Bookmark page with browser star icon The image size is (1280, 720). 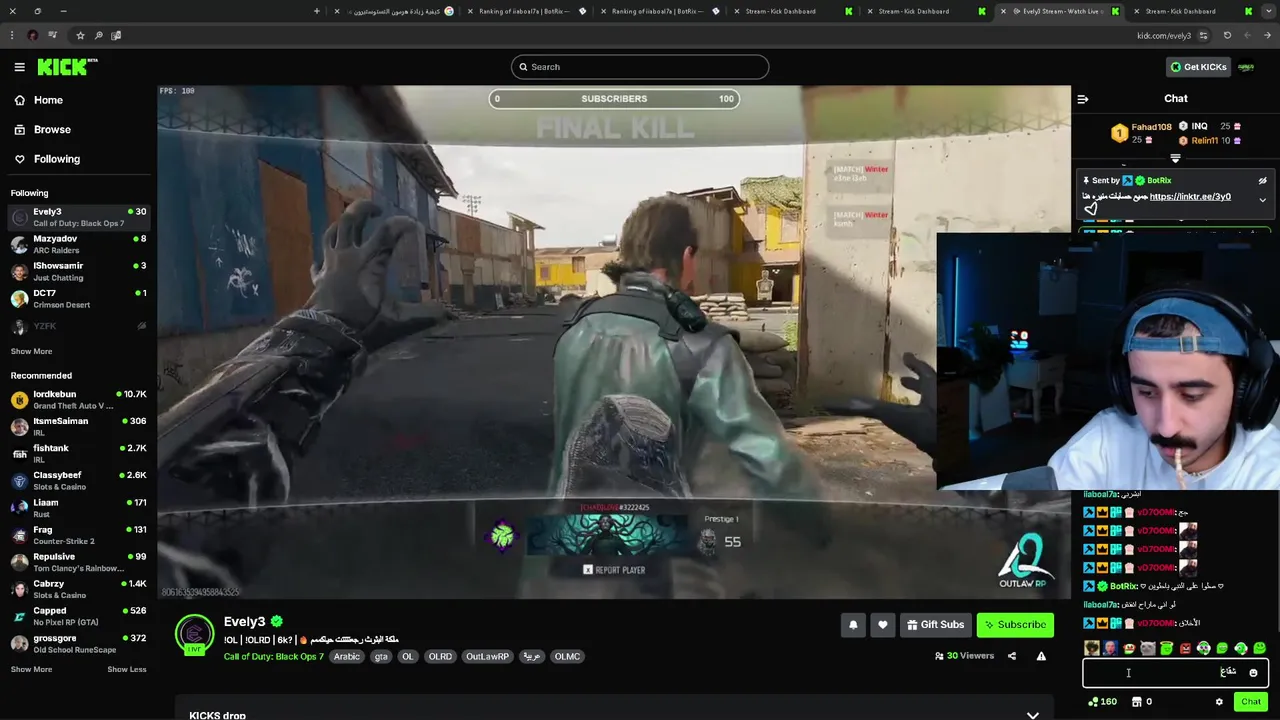[x=80, y=35]
